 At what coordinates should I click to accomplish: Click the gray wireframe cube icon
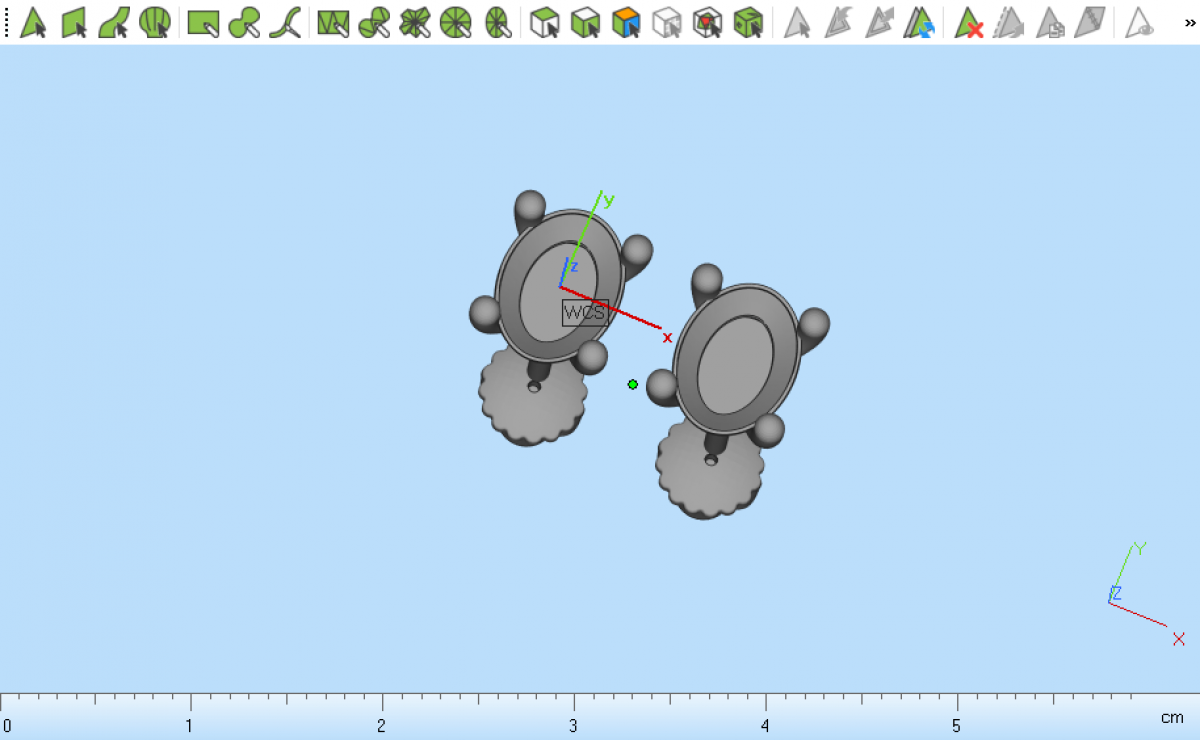(667, 22)
